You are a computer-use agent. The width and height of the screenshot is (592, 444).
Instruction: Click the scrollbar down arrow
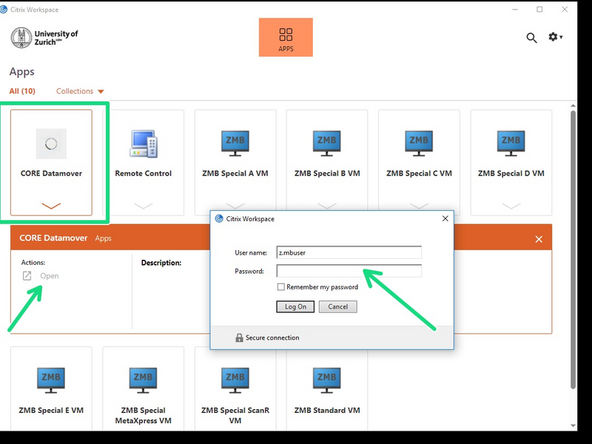coord(573,426)
